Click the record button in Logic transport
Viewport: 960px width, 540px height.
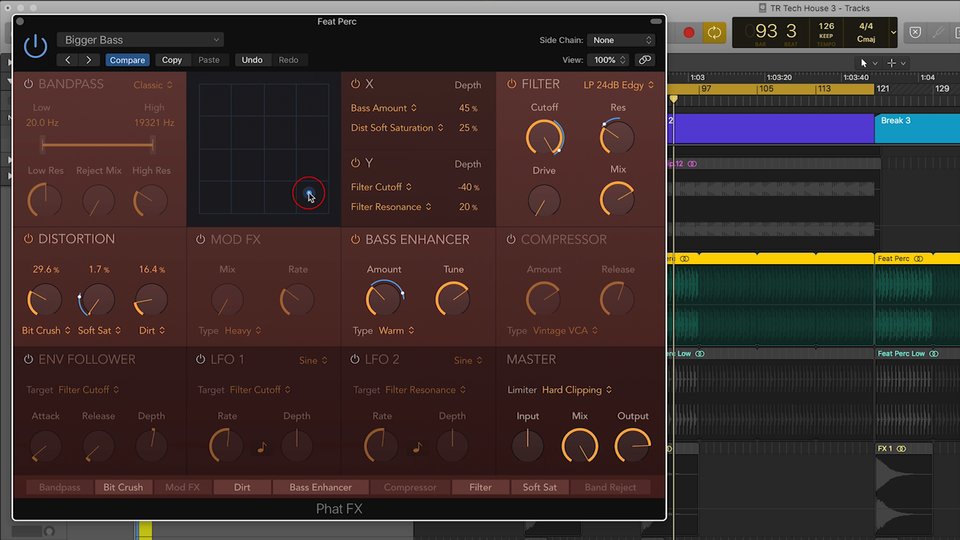tap(689, 32)
